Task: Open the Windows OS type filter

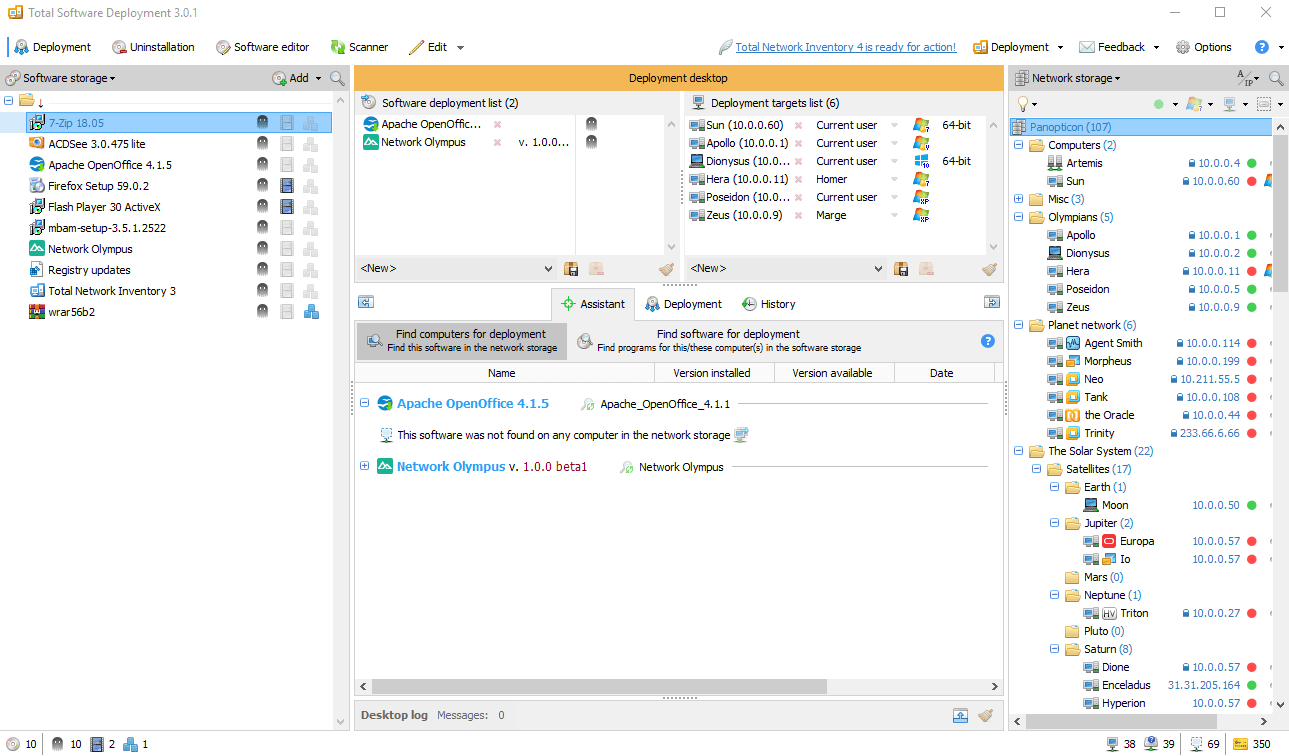Action: (1197, 103)
